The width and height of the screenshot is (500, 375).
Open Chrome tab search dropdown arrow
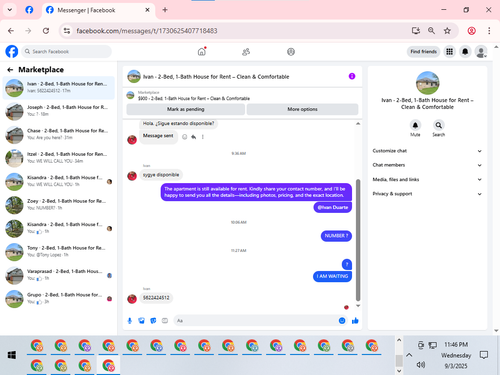[10, 10]
